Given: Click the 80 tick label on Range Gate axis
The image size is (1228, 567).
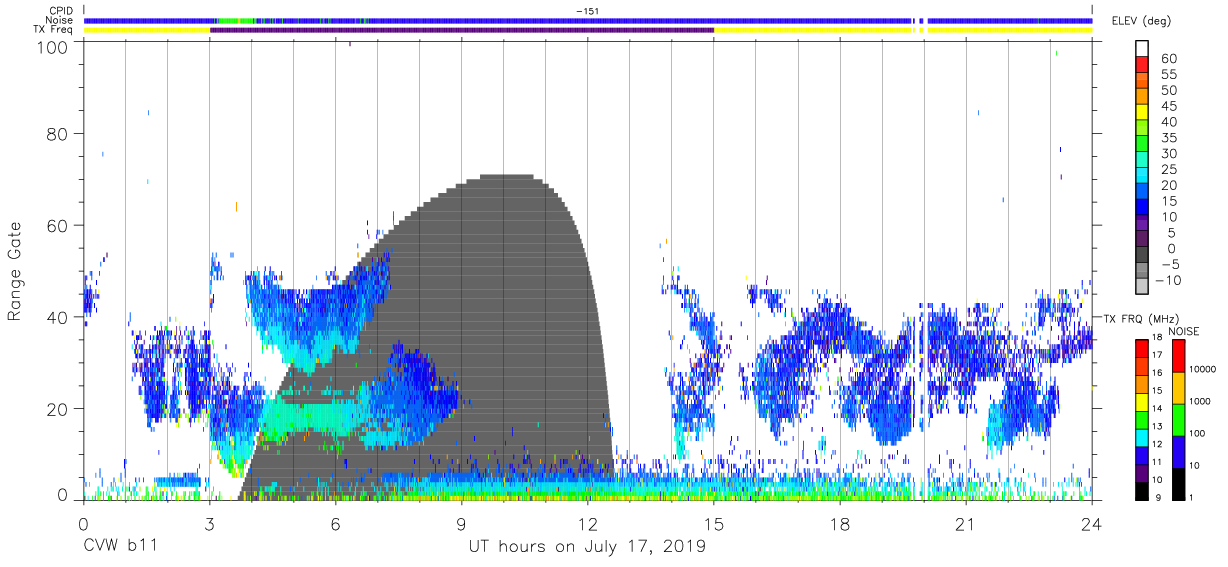Looking at the screenshot, I should coord(58,134).
